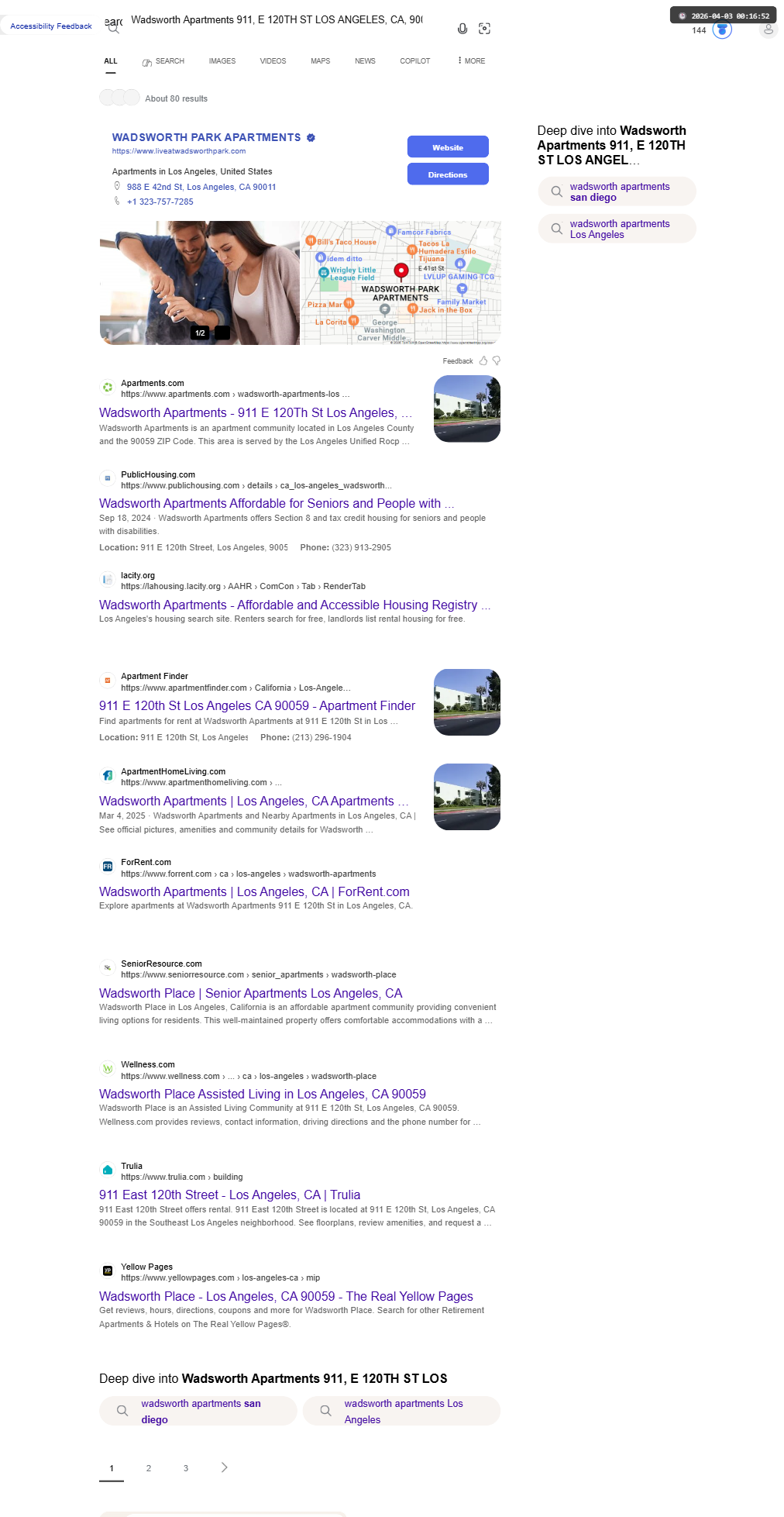Open the building thumbnail of Apartment Finder result
The height and width of the screenshot is (1517, 784).
(467, 702)
